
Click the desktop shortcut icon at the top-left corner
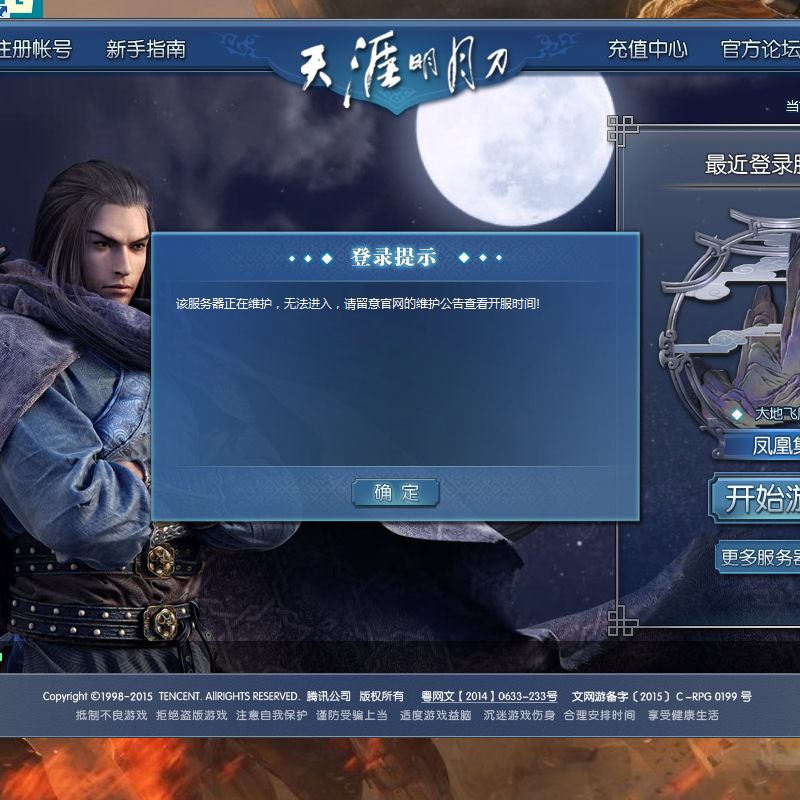pyautogui.click(x=20, y=8)
